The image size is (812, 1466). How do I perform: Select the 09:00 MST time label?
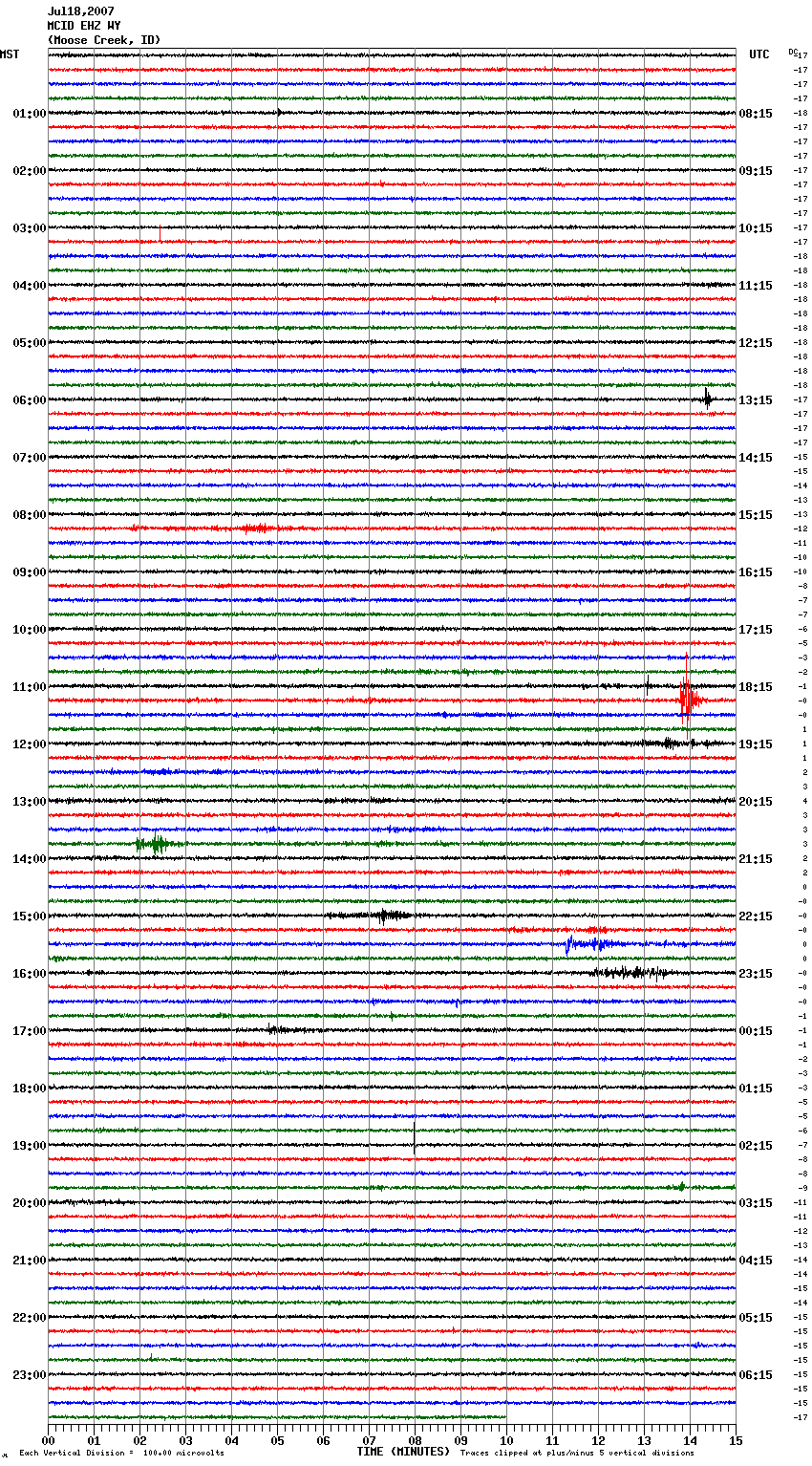[30, 572]
